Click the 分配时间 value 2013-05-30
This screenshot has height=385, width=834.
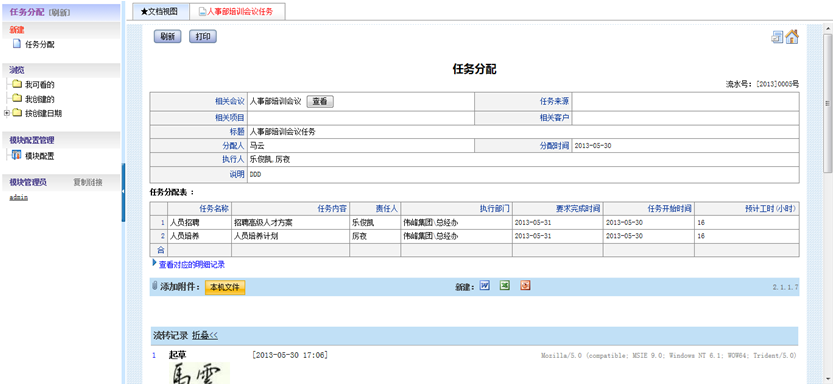coord(593,145)
